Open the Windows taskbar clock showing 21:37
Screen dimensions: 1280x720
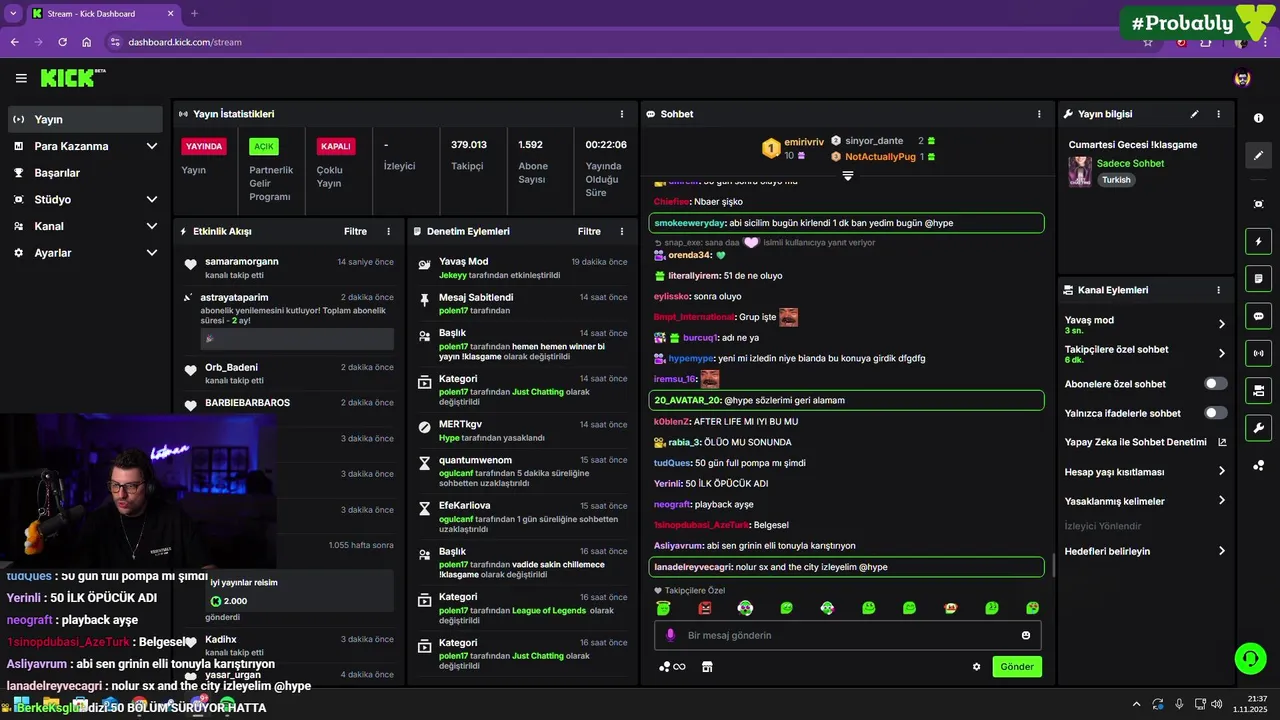[1250, 704]
